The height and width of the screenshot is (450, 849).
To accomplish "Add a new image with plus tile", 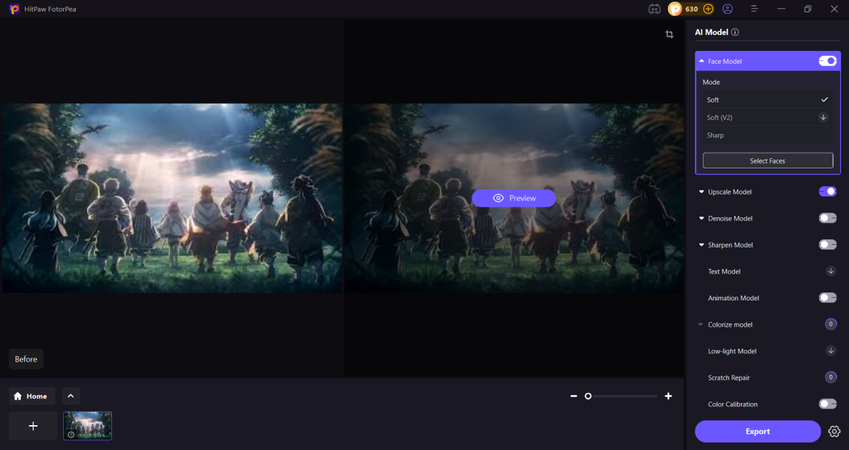I will pyautogui.click(x=33, y=426).
